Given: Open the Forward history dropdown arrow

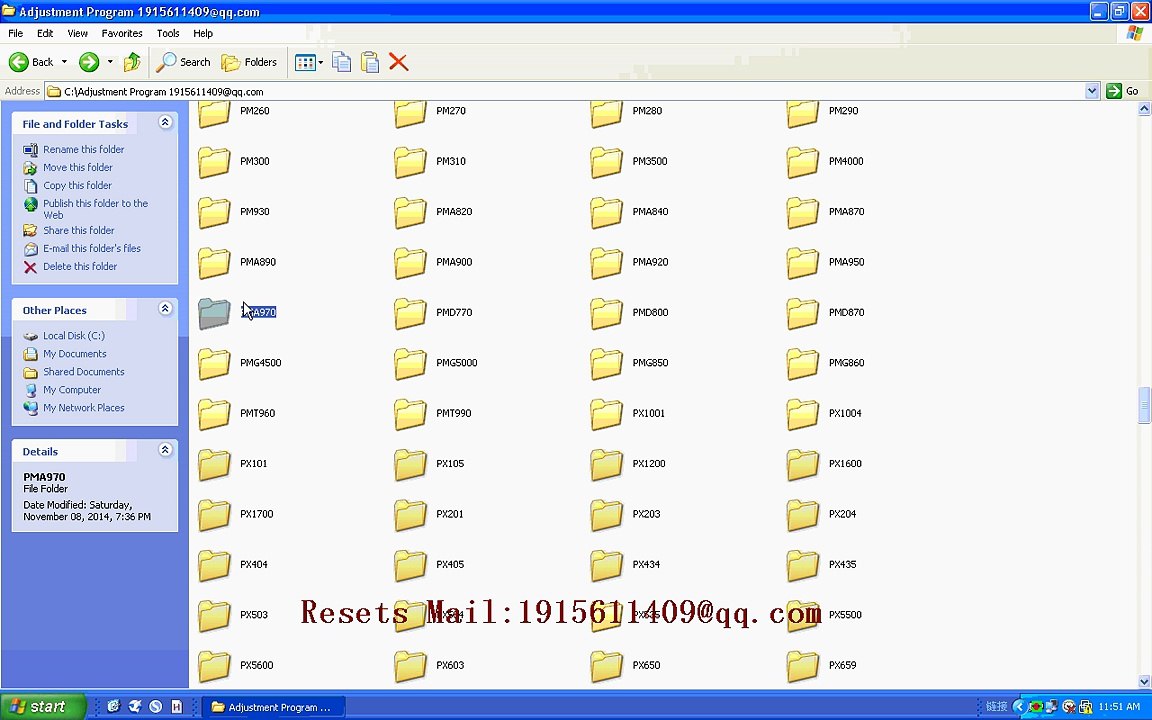Looking at the screenshot, I should click(x=110, y=62).
